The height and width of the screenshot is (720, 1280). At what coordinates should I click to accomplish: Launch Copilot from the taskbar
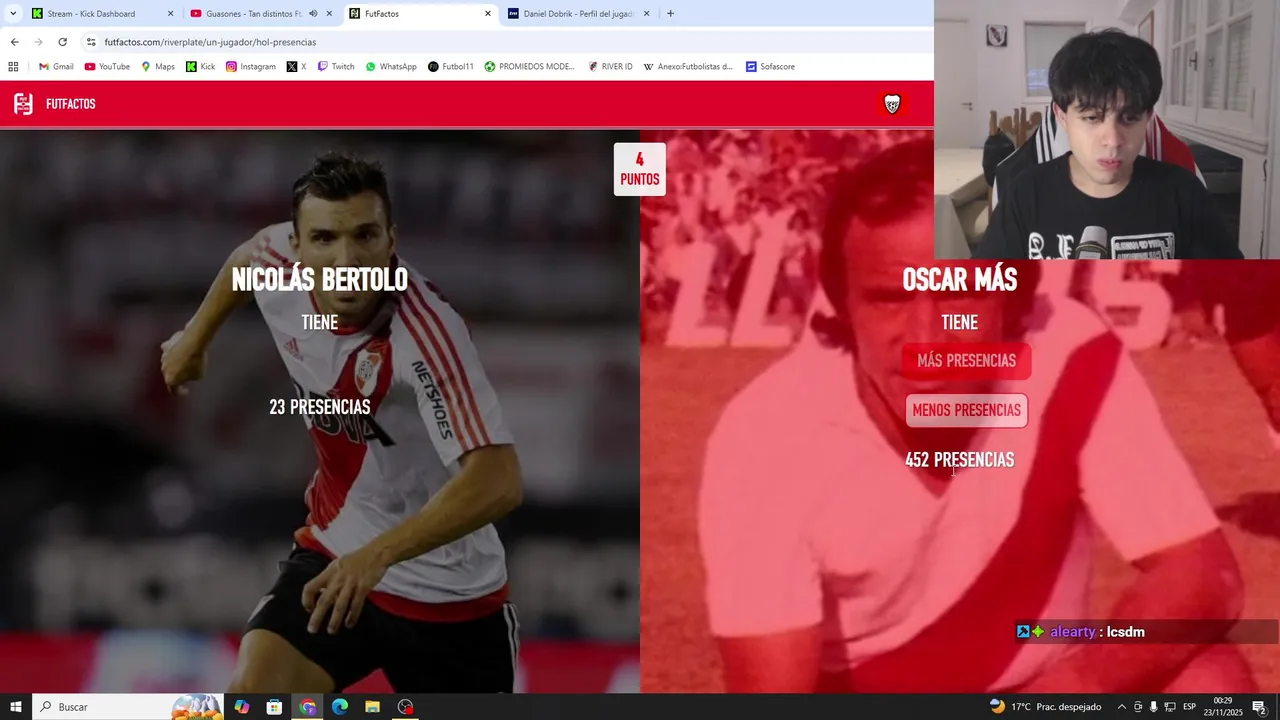click(241, 707)
